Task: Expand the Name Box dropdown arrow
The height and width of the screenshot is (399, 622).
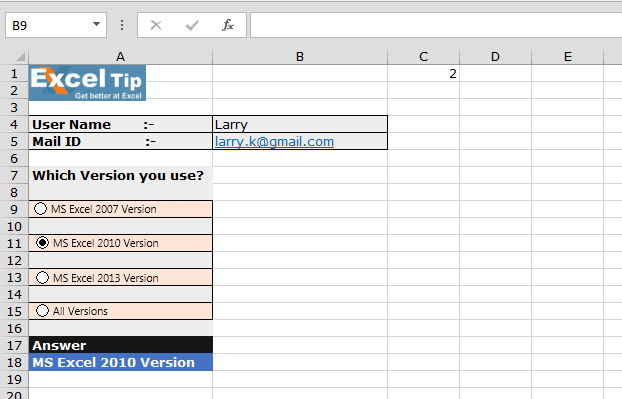Action: (x=96, y=25)
